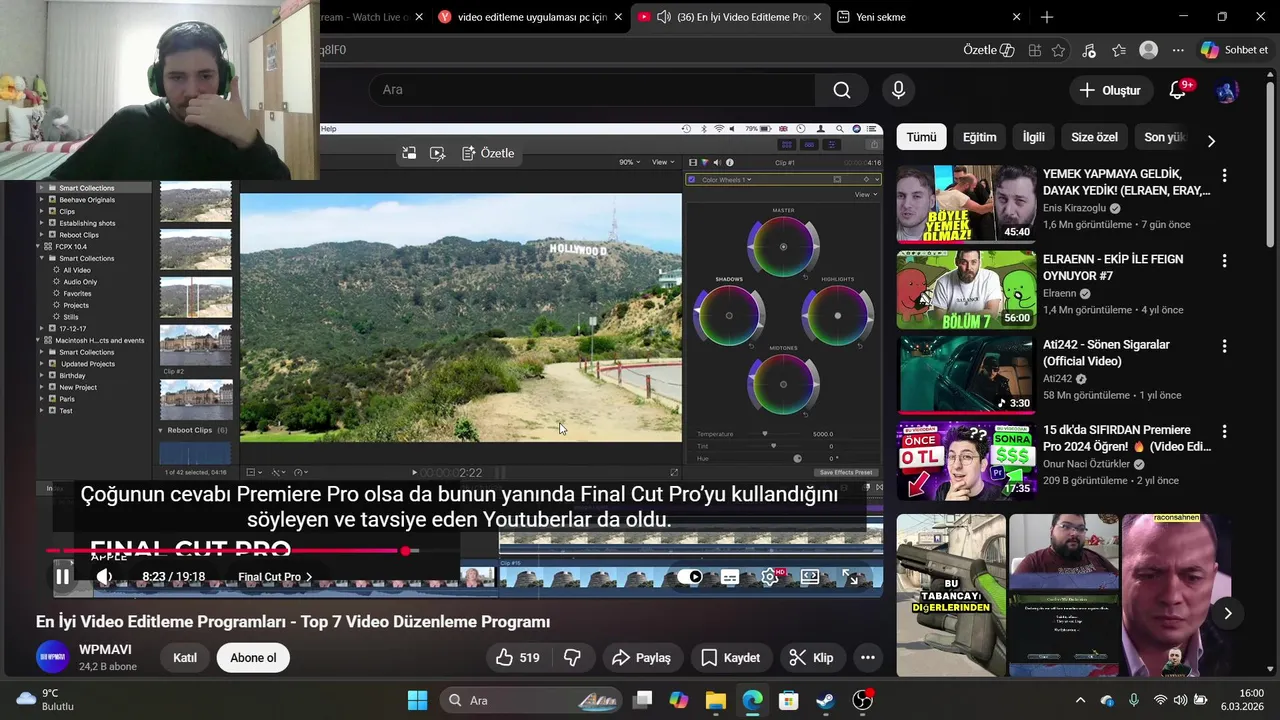Click the Katıl join button
Screen dimensions: 1280x720
click(185, 657)
